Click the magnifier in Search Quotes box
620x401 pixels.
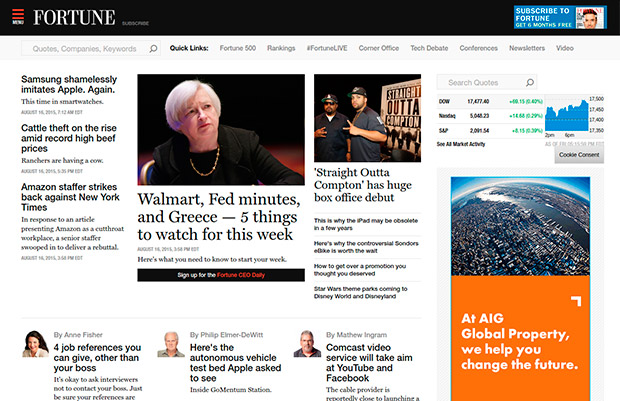(529, 83)
